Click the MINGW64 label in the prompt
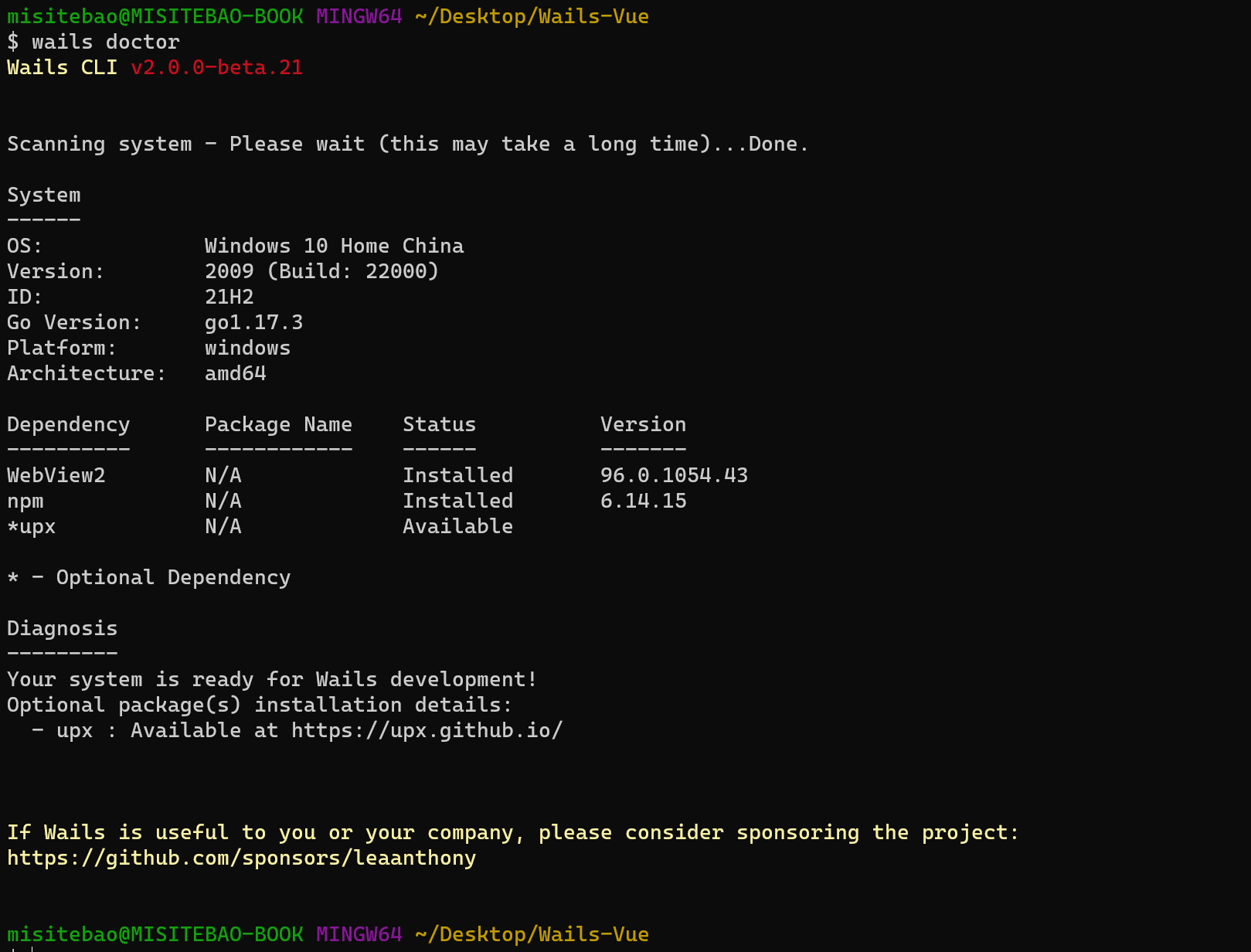Viewport: 1251px width, 952px height. click(359, 15)
